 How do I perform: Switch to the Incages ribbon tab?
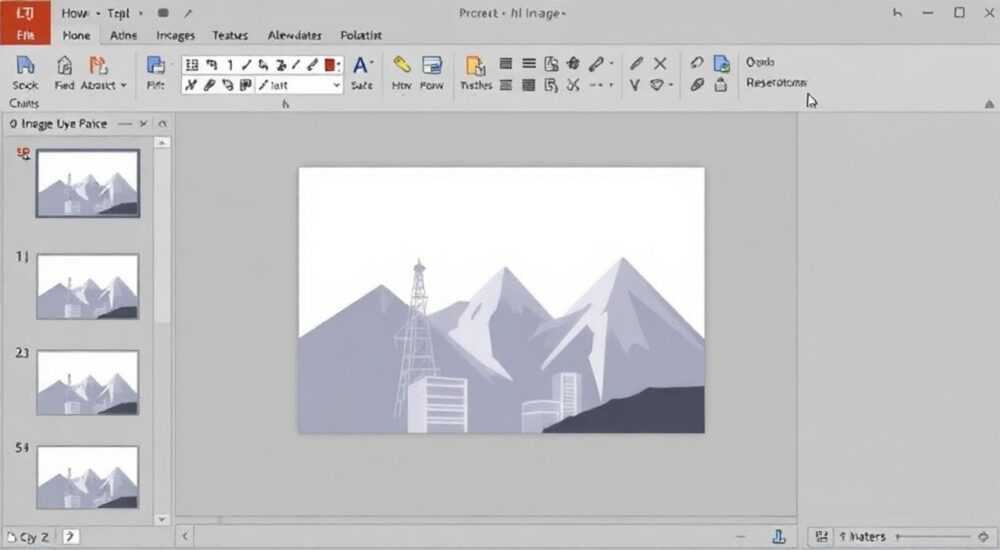175,36
